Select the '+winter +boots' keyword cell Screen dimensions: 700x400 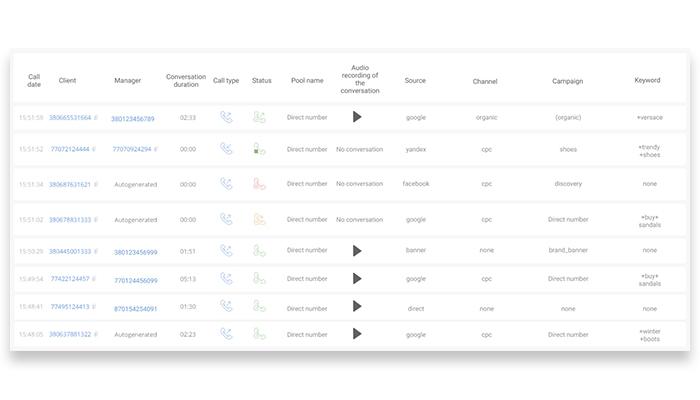pos(650,335)
